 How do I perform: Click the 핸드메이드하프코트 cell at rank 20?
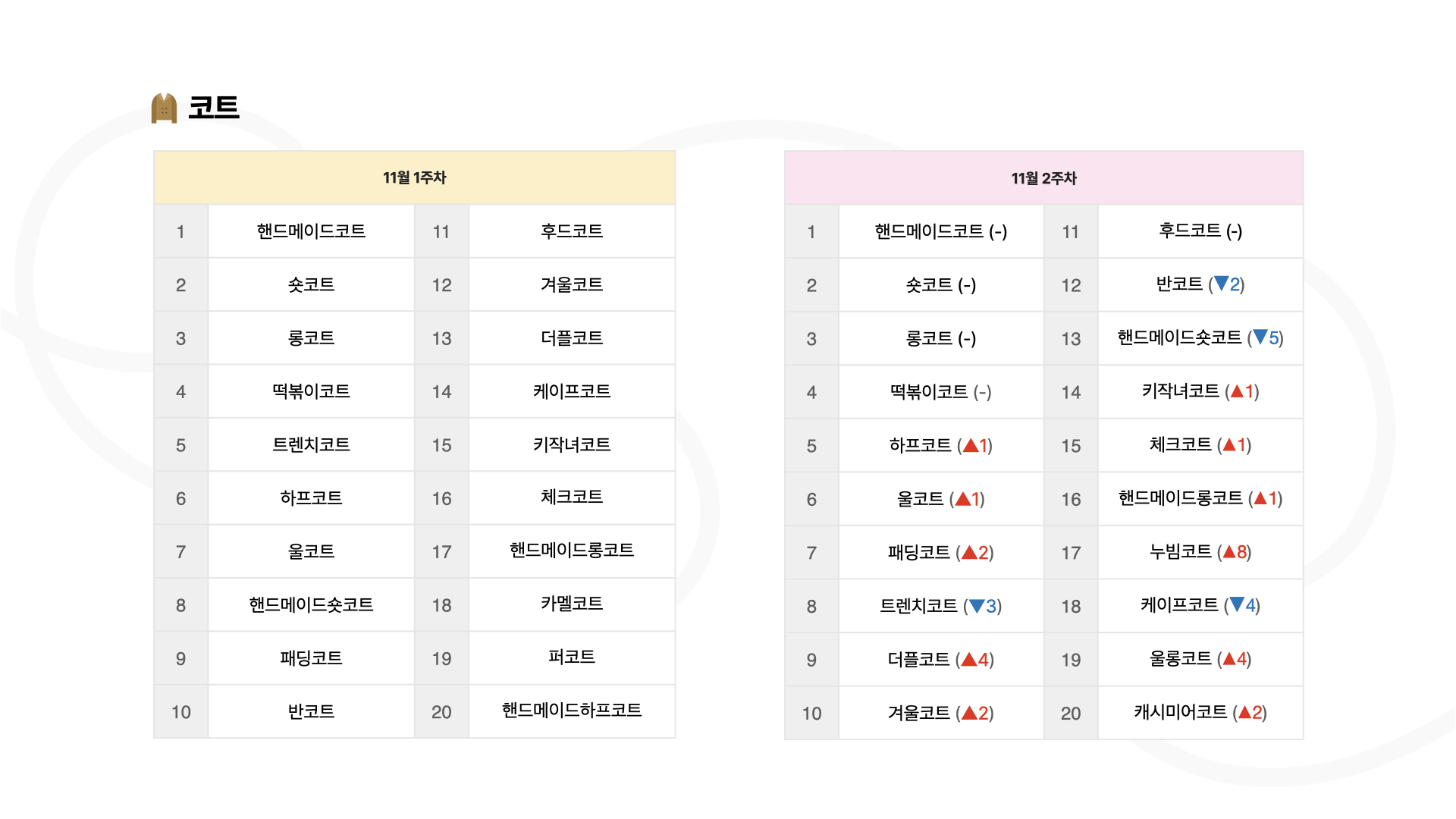(571, 711)
